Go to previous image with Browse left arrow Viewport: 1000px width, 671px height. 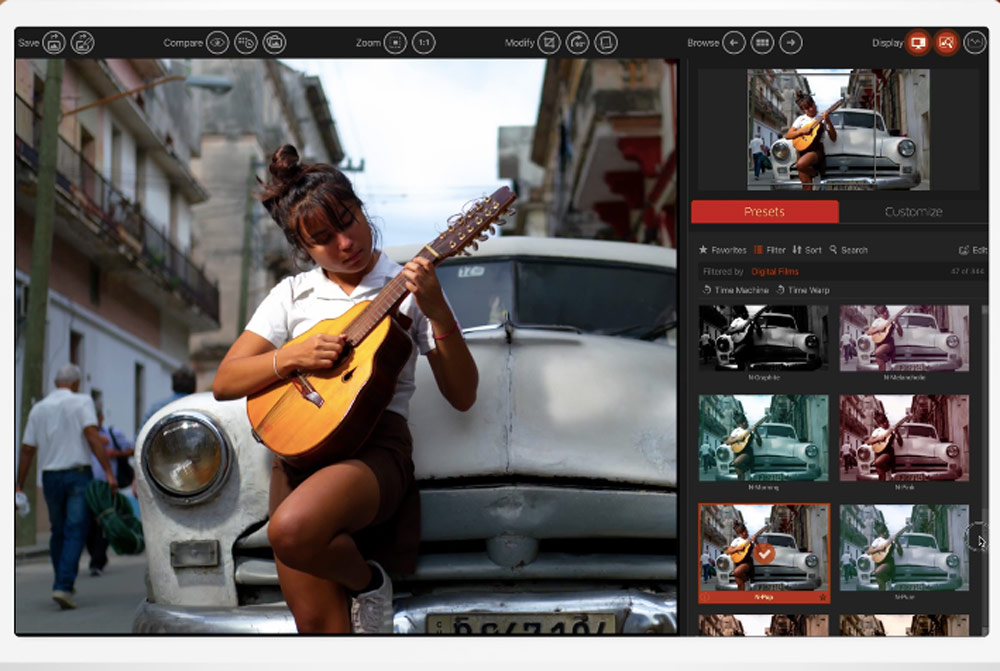[x=734, y=42]
